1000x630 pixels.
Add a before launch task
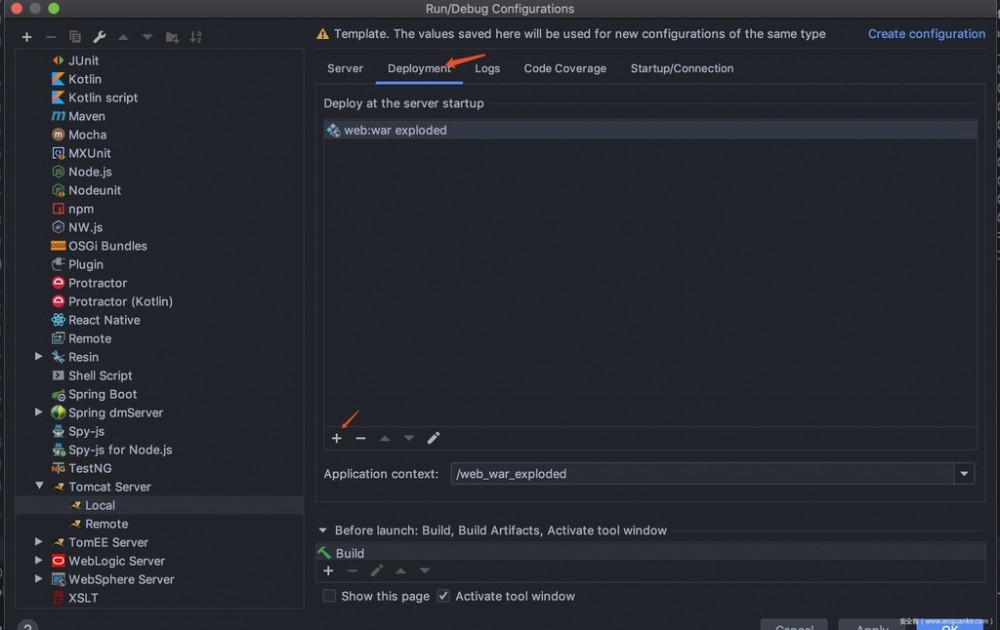coord(328,571)
